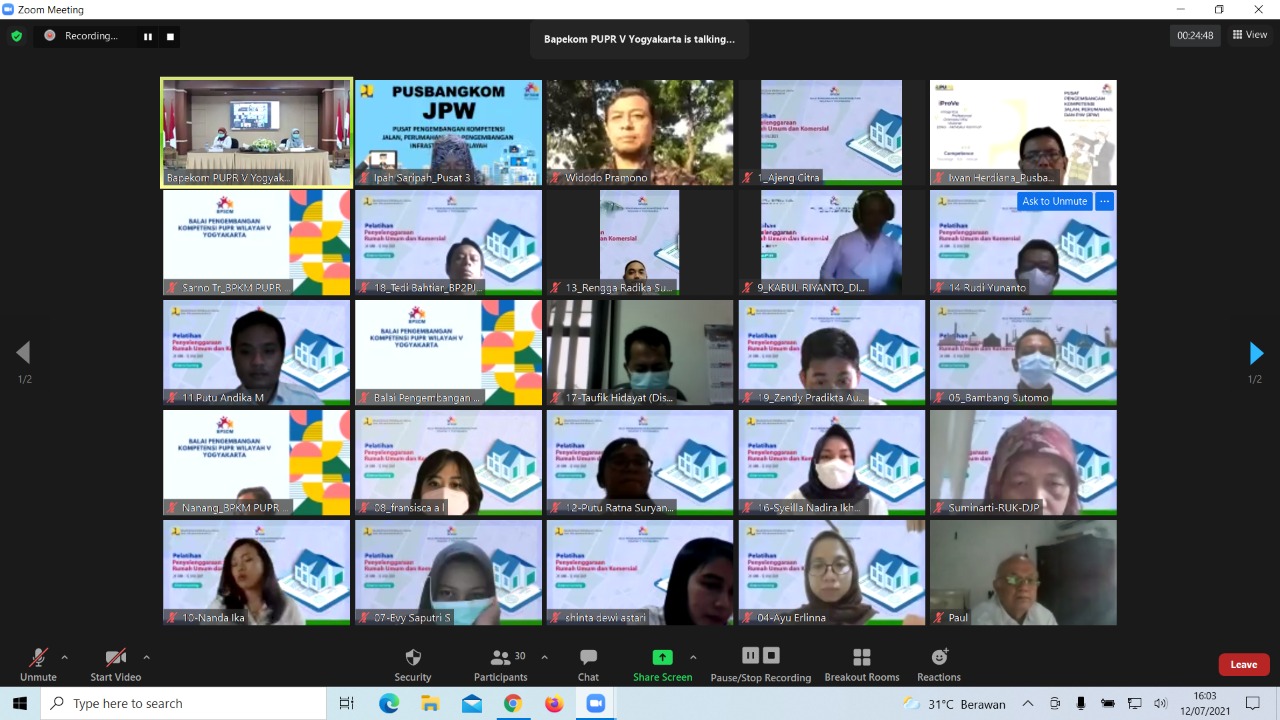Open the Mail app from taskbar

click(x=471, y=703)
